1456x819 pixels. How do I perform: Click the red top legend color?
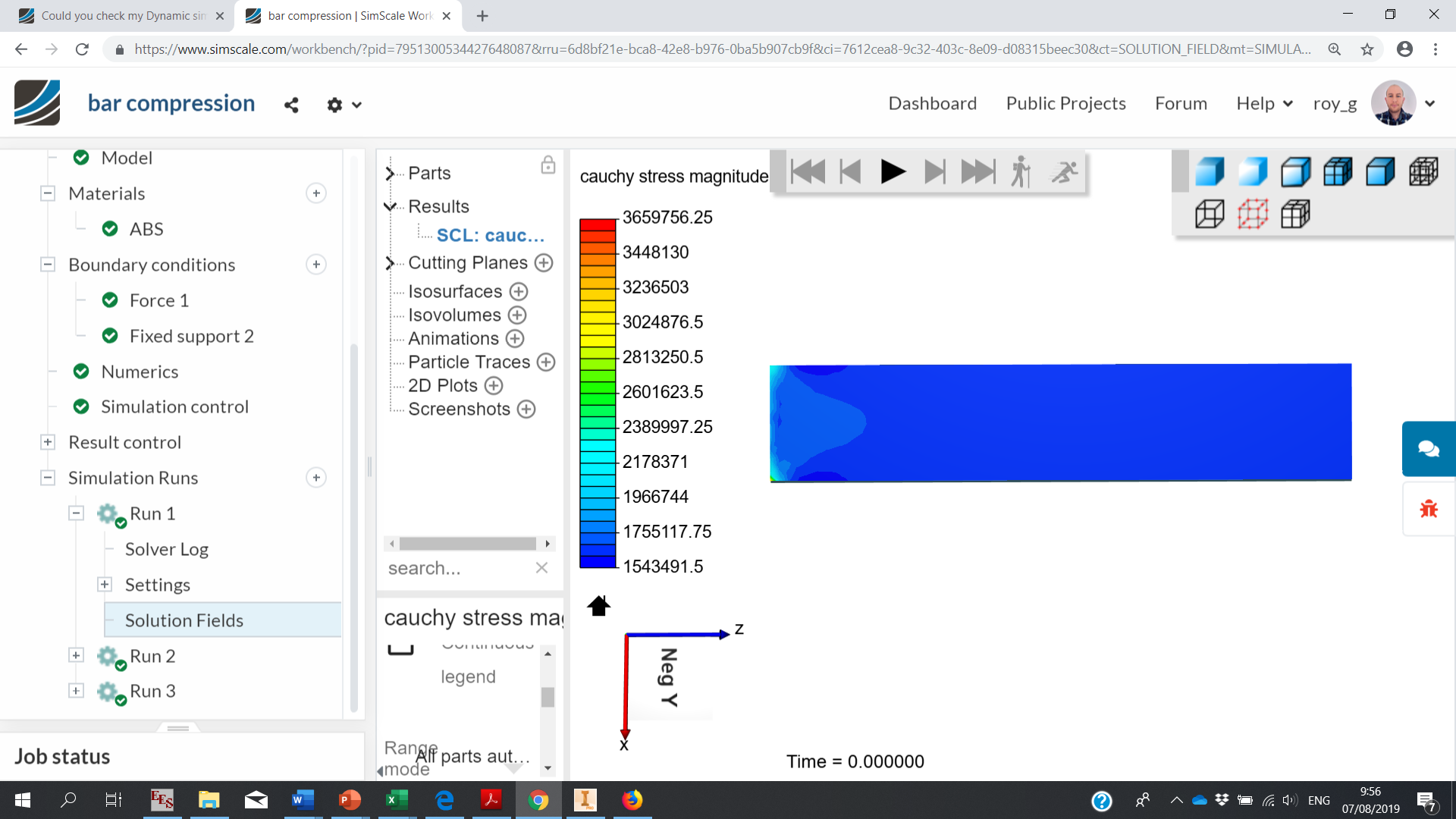pyautogui.click(x=598, y=225)
